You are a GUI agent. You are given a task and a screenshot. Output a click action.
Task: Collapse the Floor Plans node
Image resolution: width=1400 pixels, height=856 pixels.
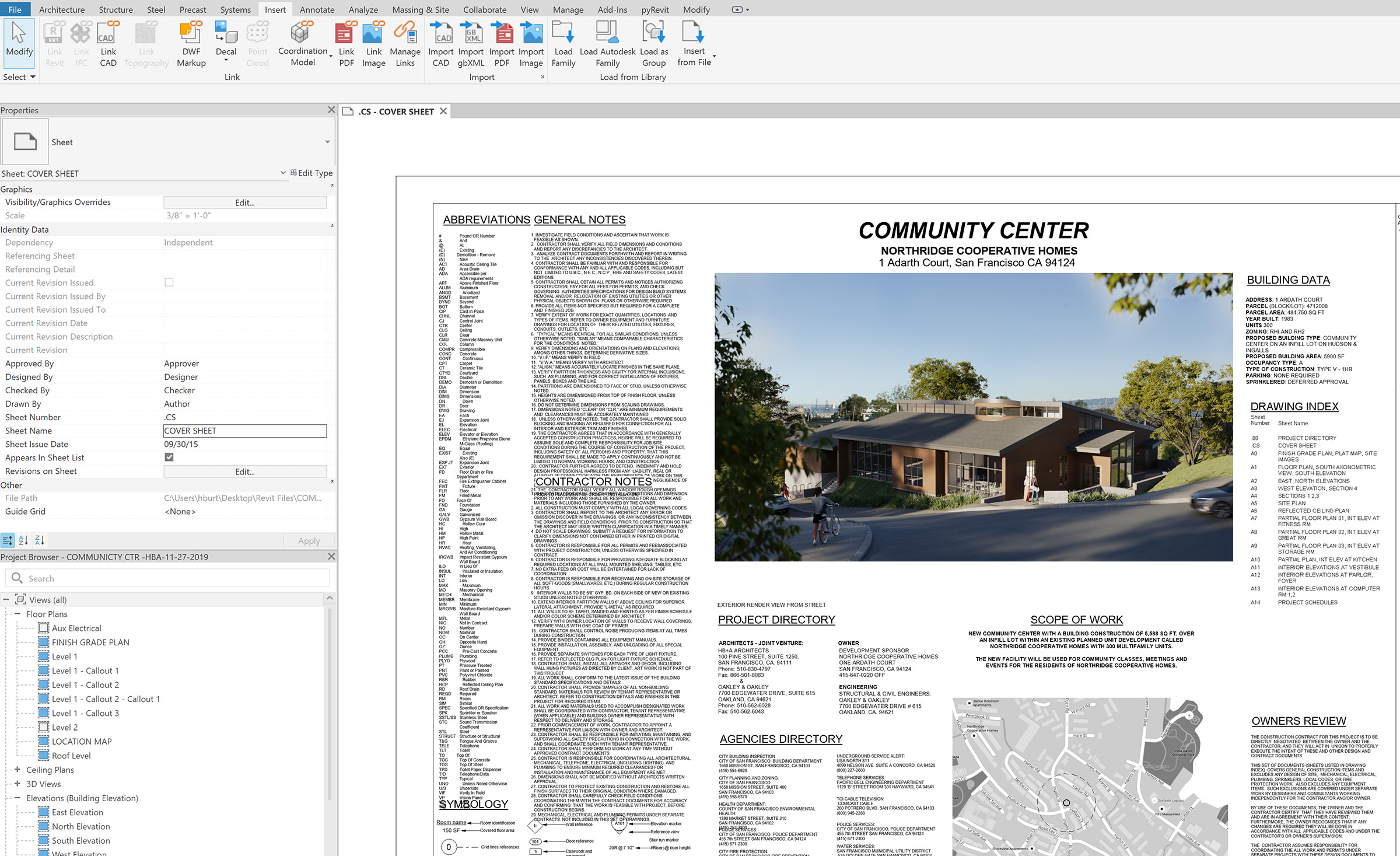(17, 614)
